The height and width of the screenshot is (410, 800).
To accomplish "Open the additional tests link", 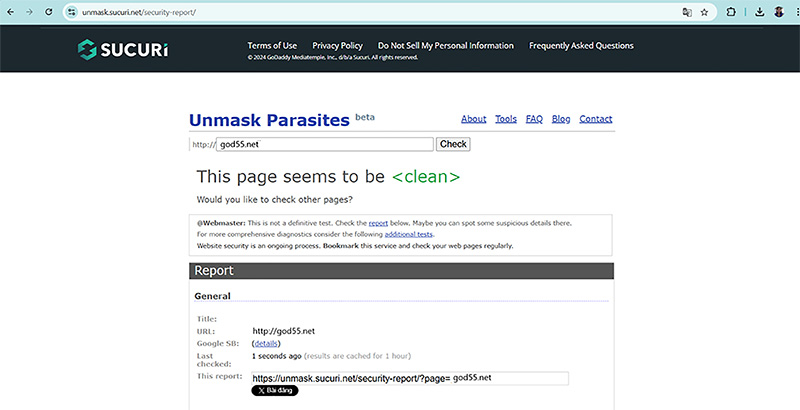I will tap(408, 234).
